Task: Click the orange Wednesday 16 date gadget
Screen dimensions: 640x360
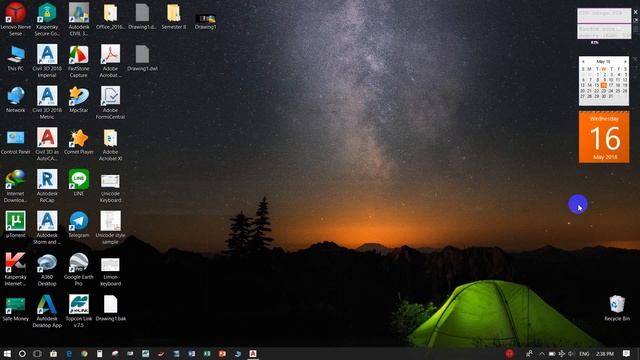Action: tap(604, 137)
